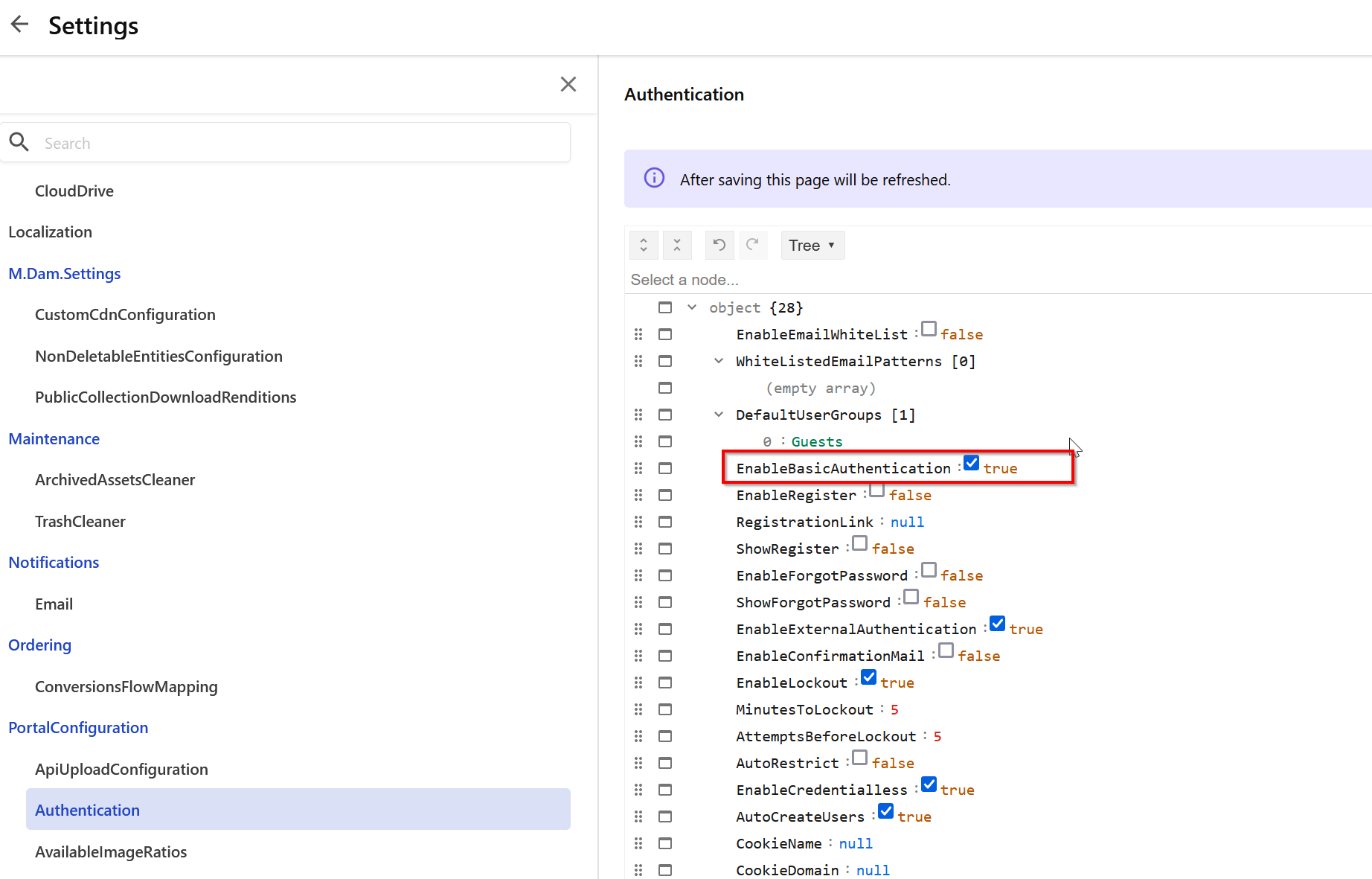Click the collapse all fields icon

coord(677,245)
